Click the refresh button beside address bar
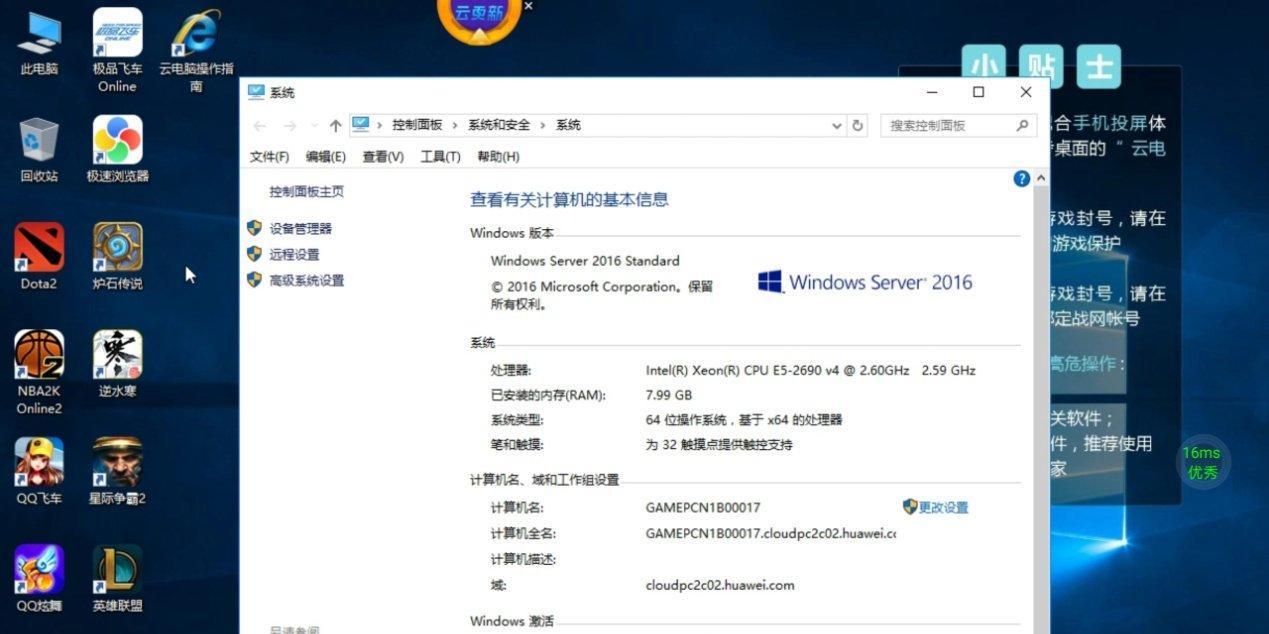The width and height of the screenshot is (1269, 634). (857, 126)
